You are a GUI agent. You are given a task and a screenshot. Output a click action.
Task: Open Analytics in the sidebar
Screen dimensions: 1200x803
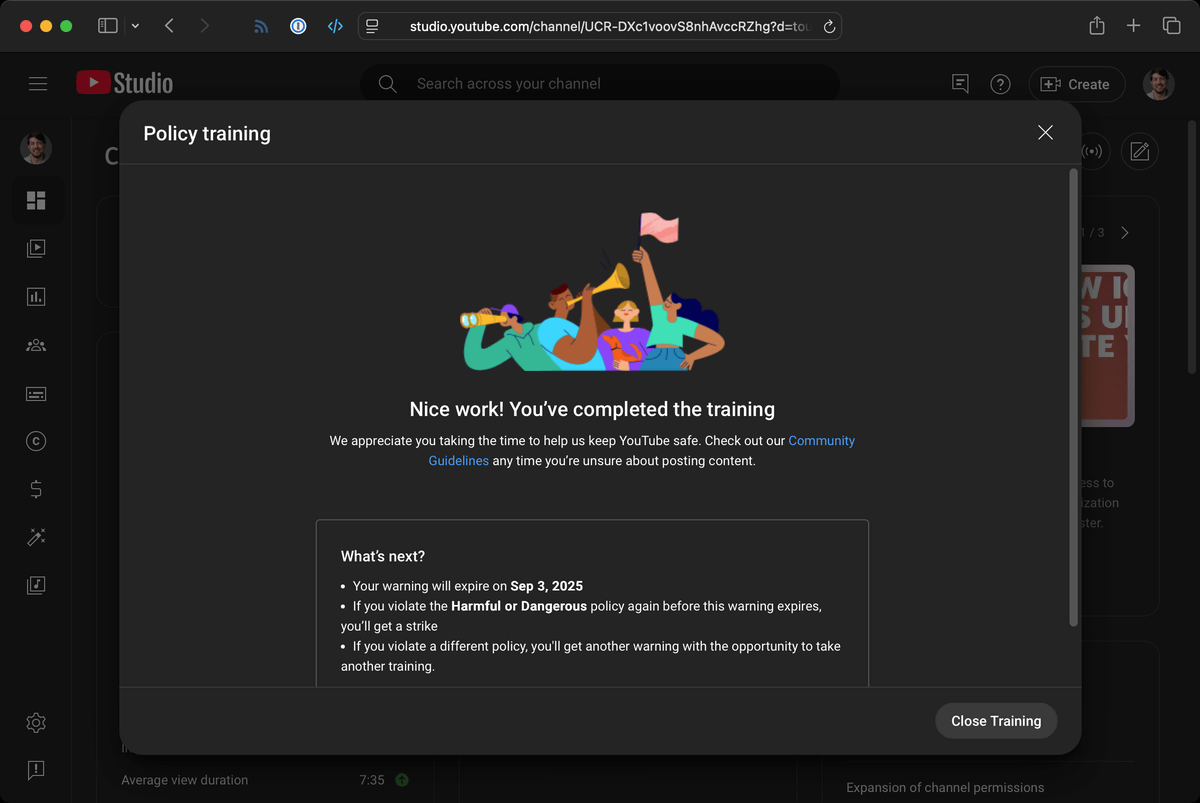pos(36,297)
